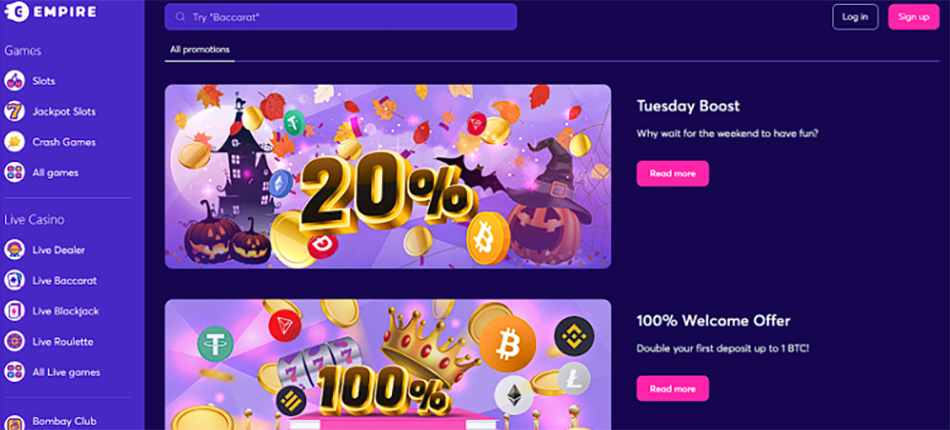Open the All Live games icon
The image size is (950, 430).
click(x=14, y=372)
